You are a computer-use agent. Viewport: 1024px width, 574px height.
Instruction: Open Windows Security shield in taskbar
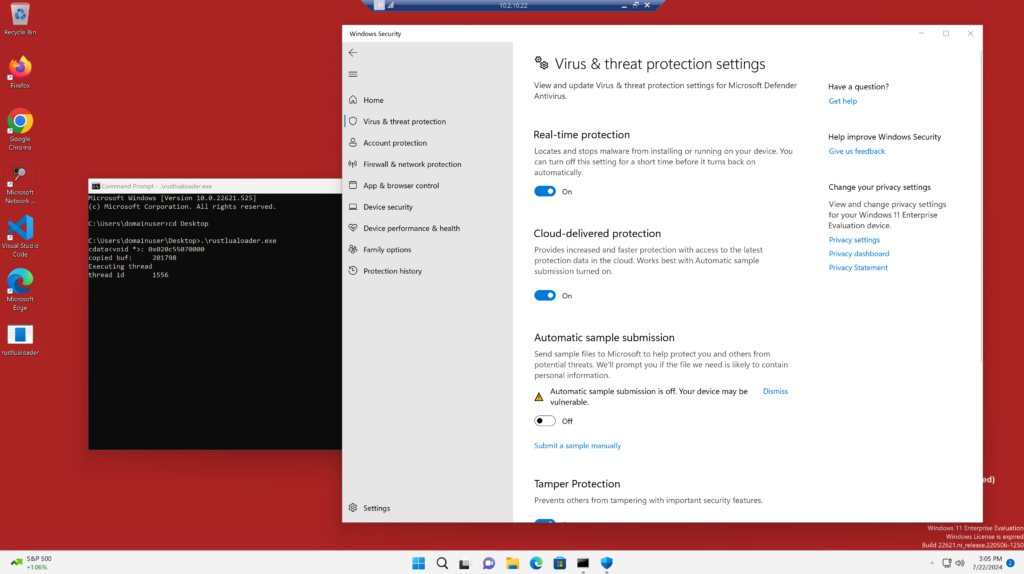pyautogui.click(x=607, y=563)
